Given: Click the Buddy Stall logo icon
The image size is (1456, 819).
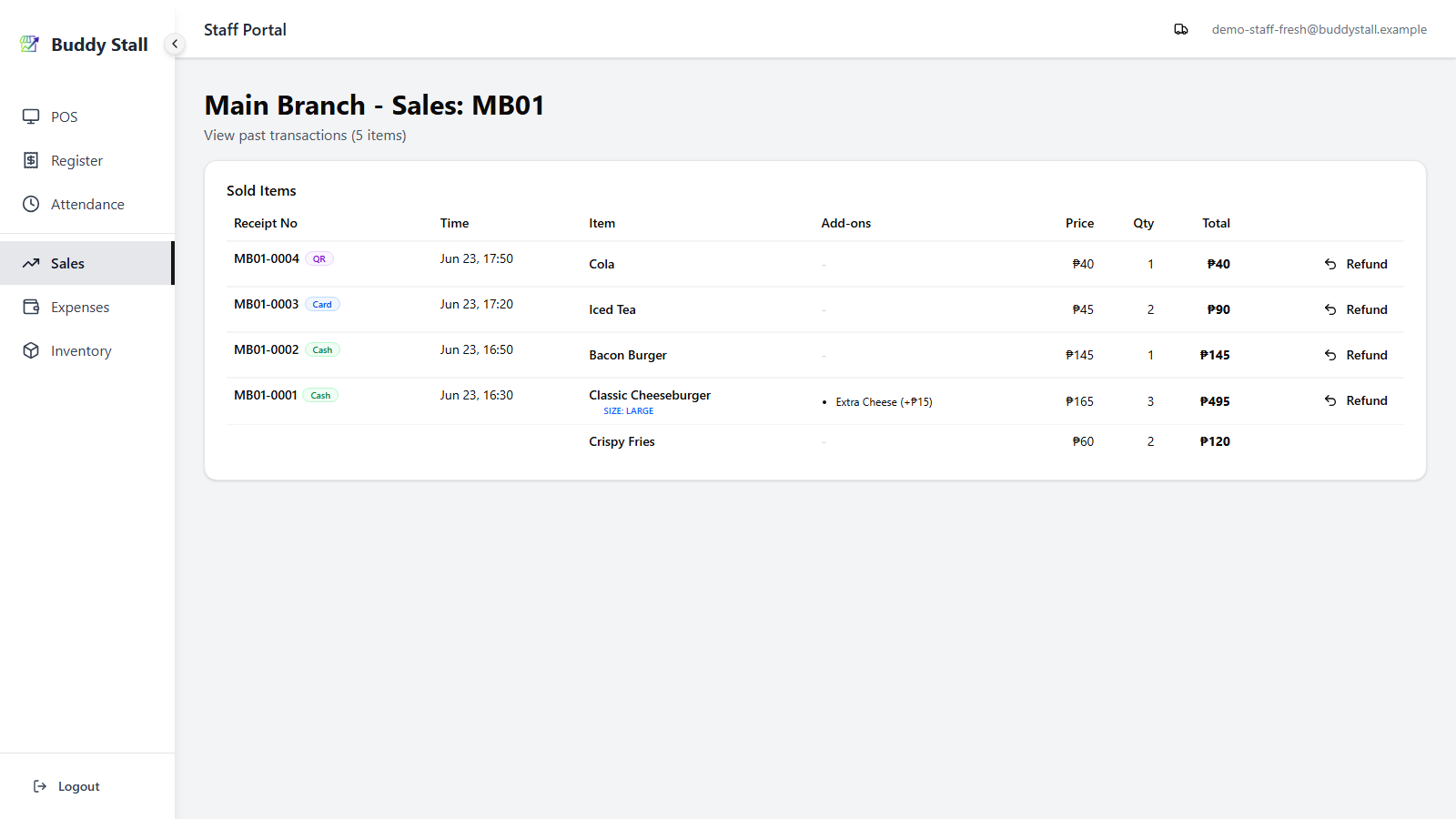Looking at the screenshot, I should tap(30, 44).
